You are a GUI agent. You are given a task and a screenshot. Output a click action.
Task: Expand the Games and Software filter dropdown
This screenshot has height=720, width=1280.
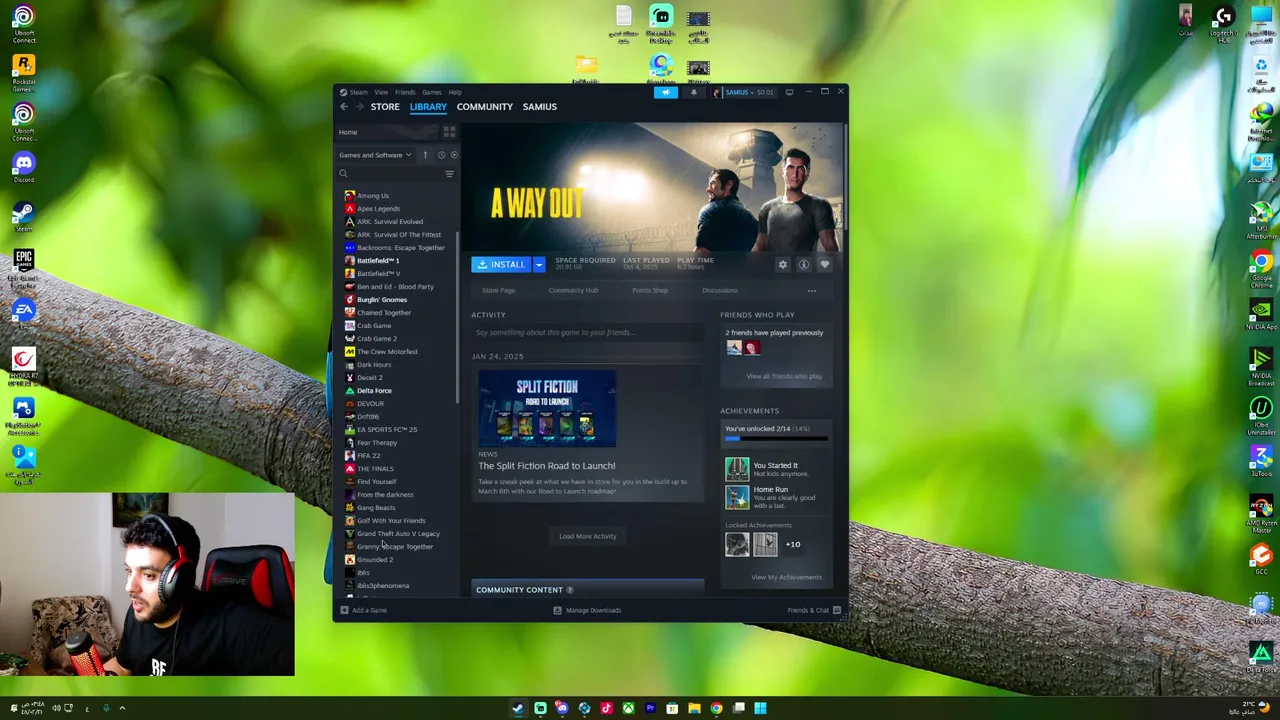375,155
